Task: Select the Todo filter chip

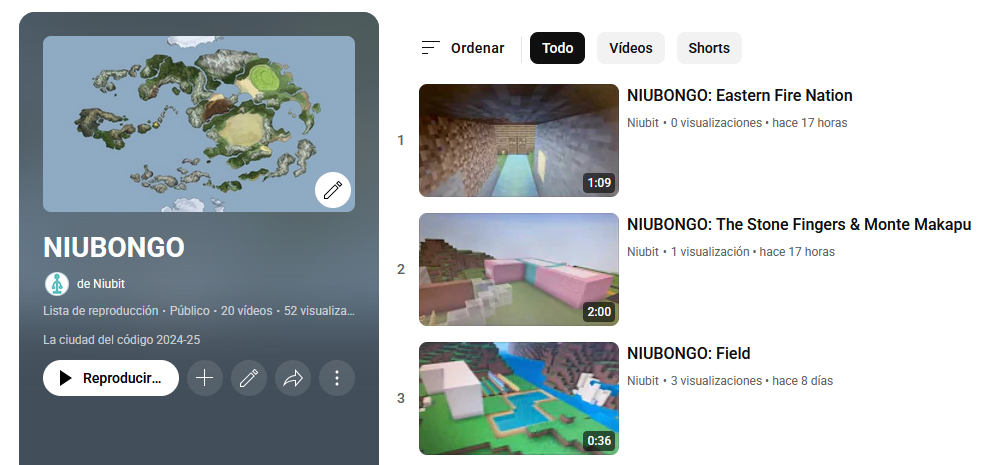Action: pyautogui.click(x=557, y=48)
